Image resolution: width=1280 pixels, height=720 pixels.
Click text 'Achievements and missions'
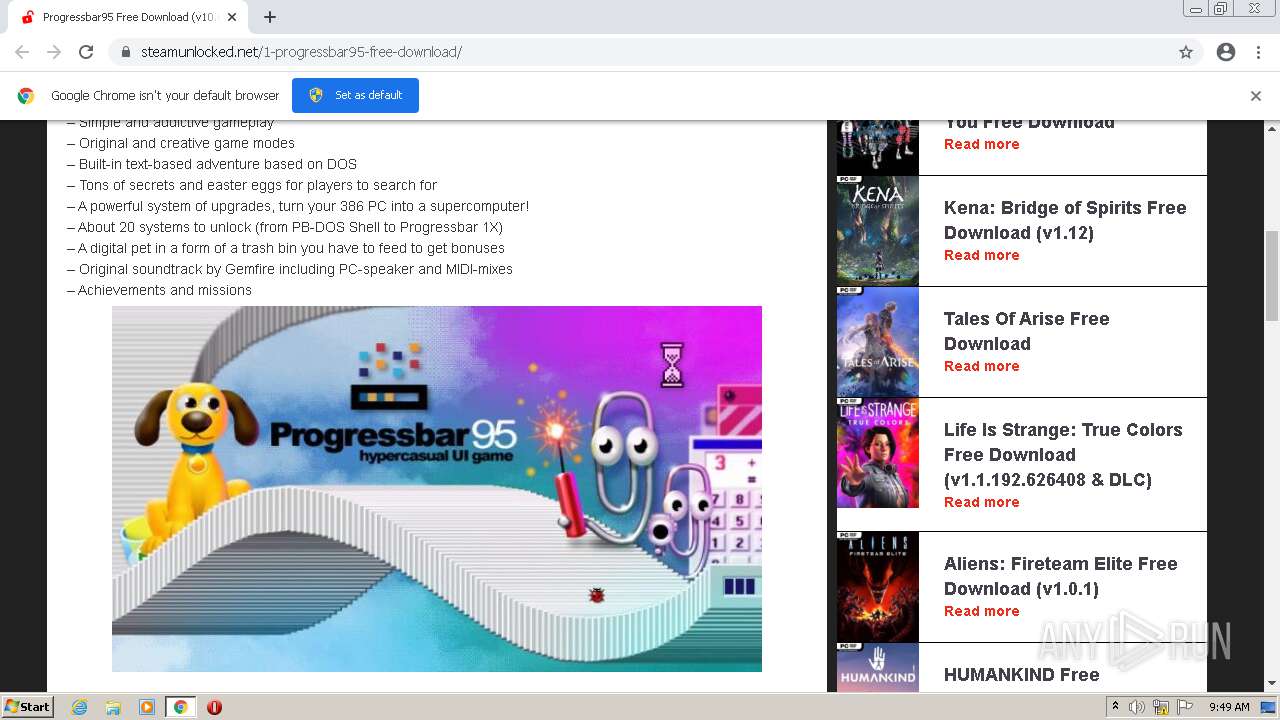[x=159, y=290]
